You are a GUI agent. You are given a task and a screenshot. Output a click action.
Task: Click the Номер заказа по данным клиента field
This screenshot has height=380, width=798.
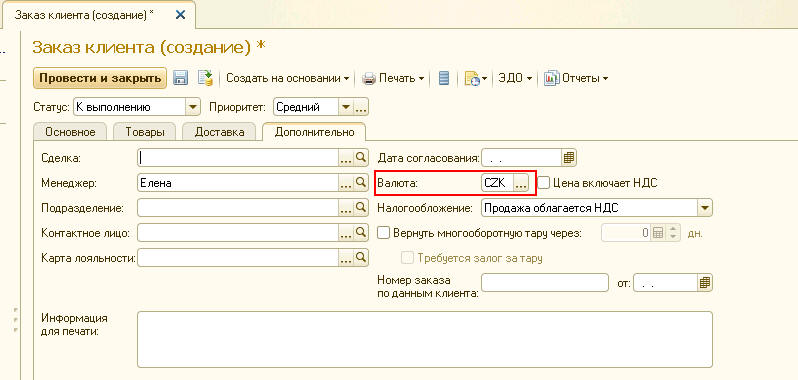click(545, 283)
